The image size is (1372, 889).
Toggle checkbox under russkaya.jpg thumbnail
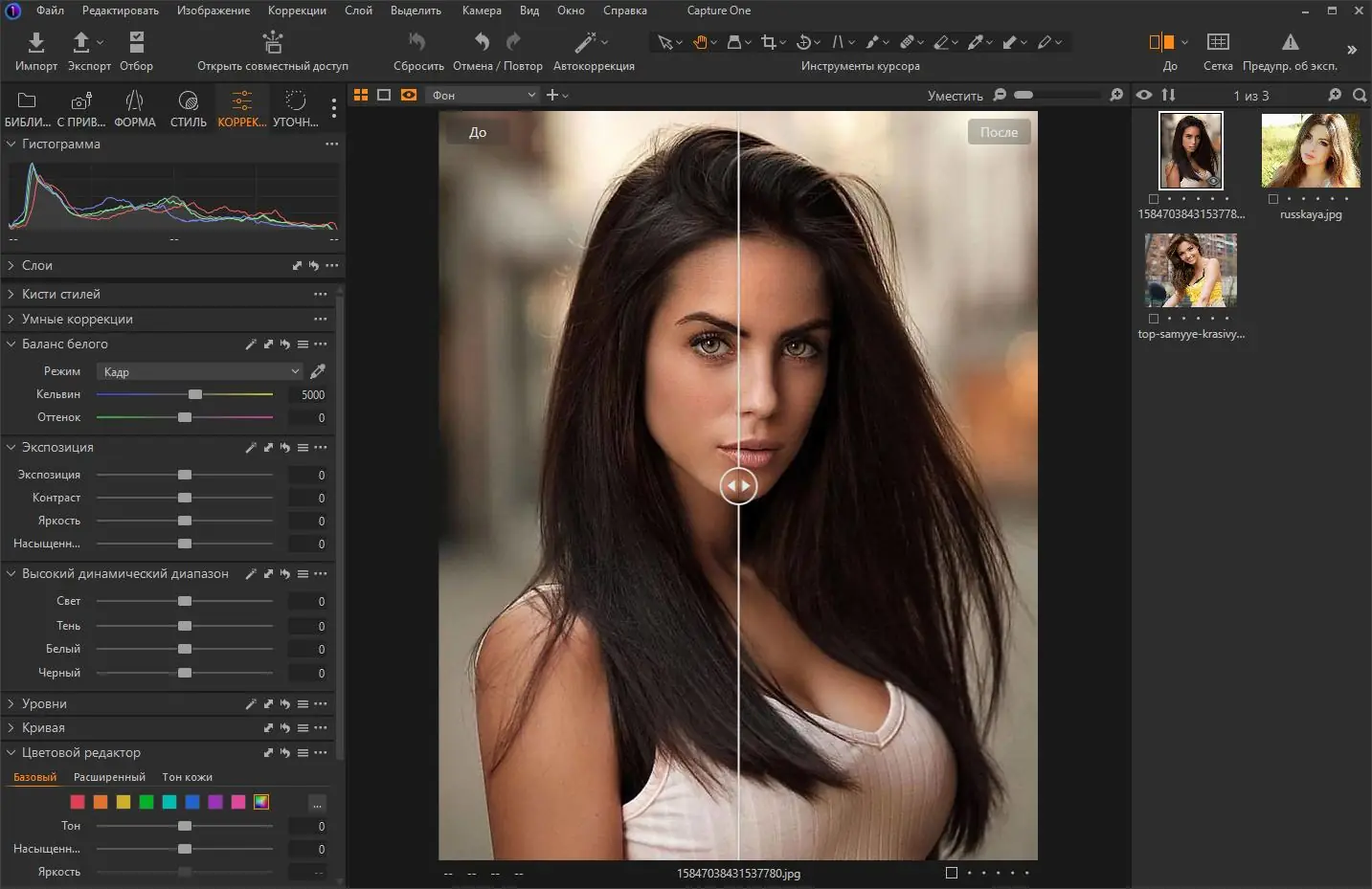[x=1273, y=199]
